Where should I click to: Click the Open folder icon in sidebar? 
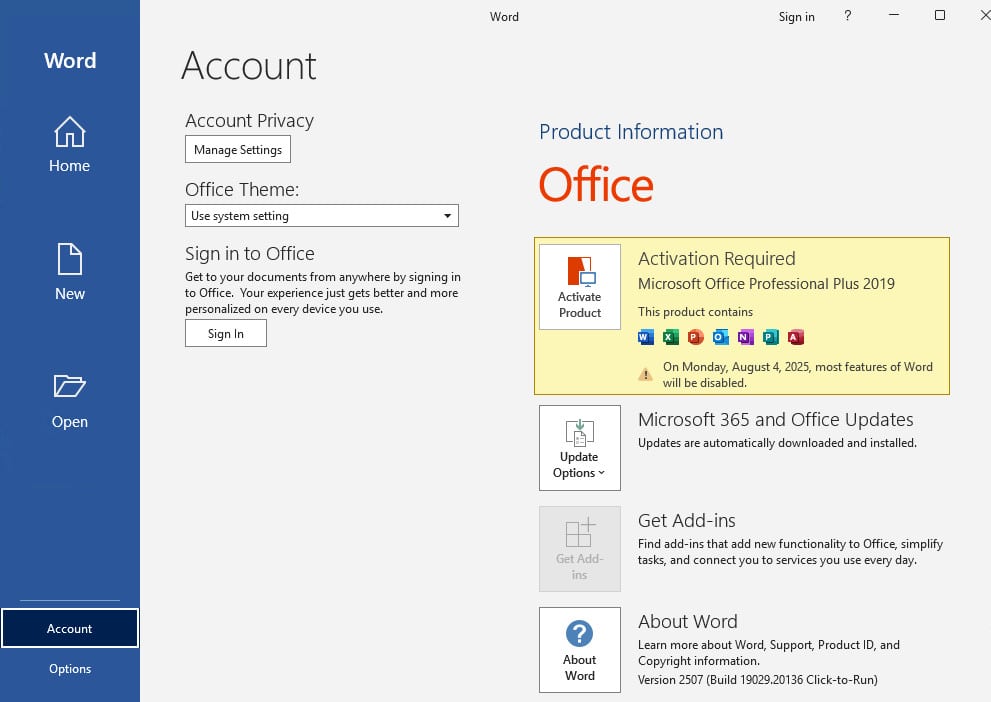click(x=70, y=386)
